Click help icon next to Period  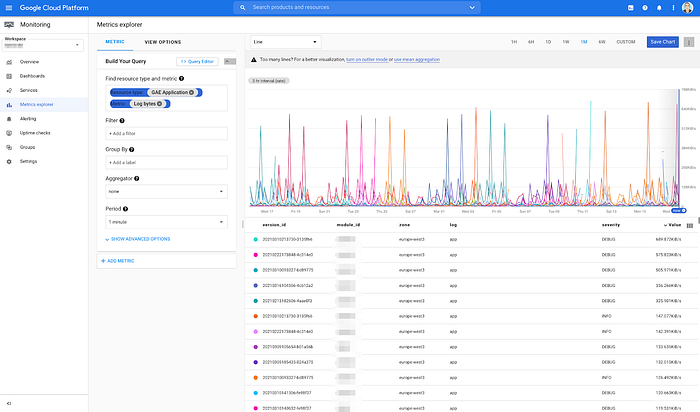click(125, 209)
